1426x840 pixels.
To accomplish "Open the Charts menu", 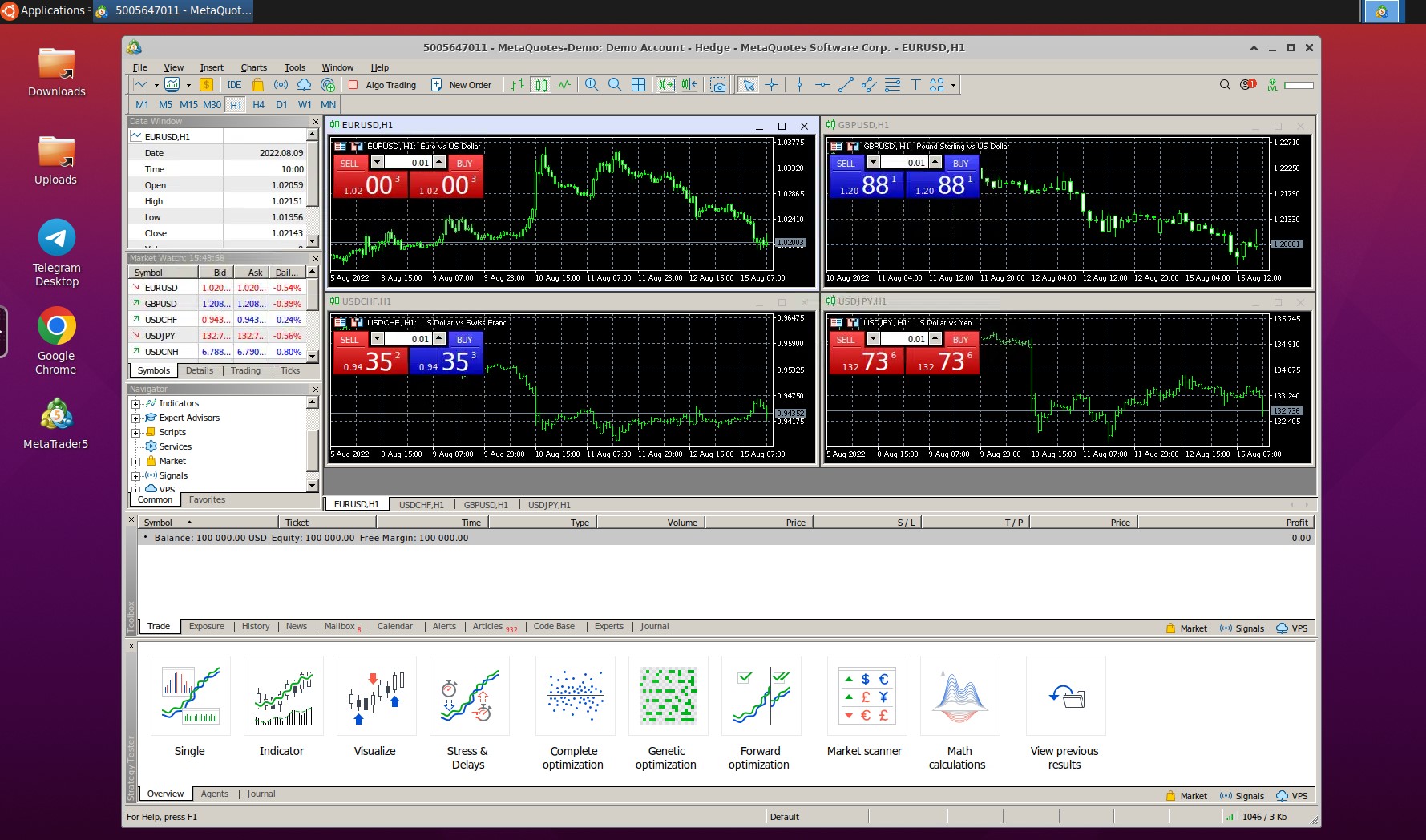I will [x=253, y=67].
